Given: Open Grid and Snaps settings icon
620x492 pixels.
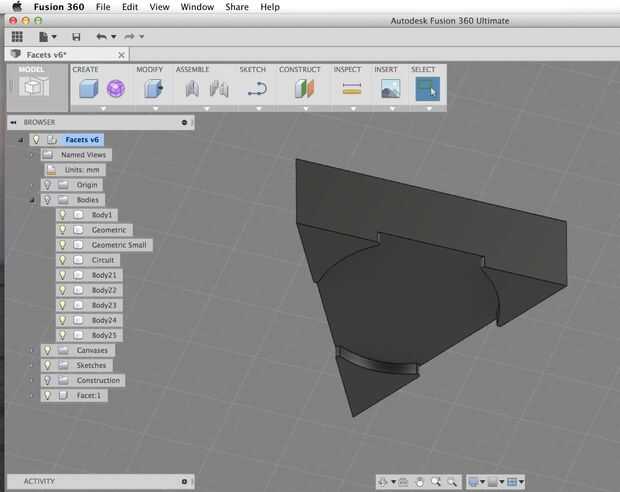Looking at the screenshot, I should coord(493,482).
